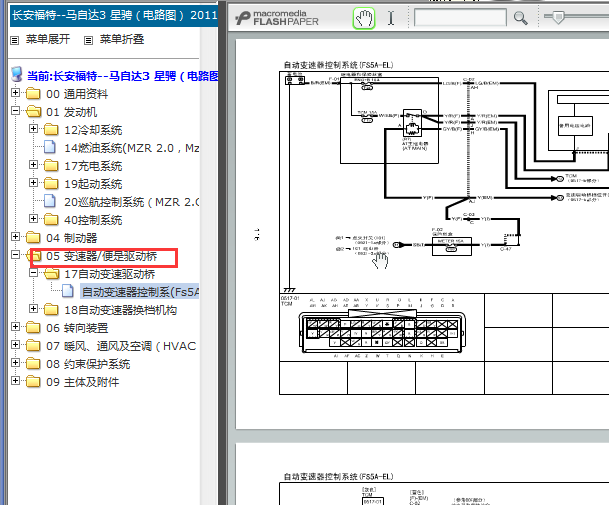Expand the 07 暖风、通风及空调 folder
609x505 pixels.
[x=15, y=345]
